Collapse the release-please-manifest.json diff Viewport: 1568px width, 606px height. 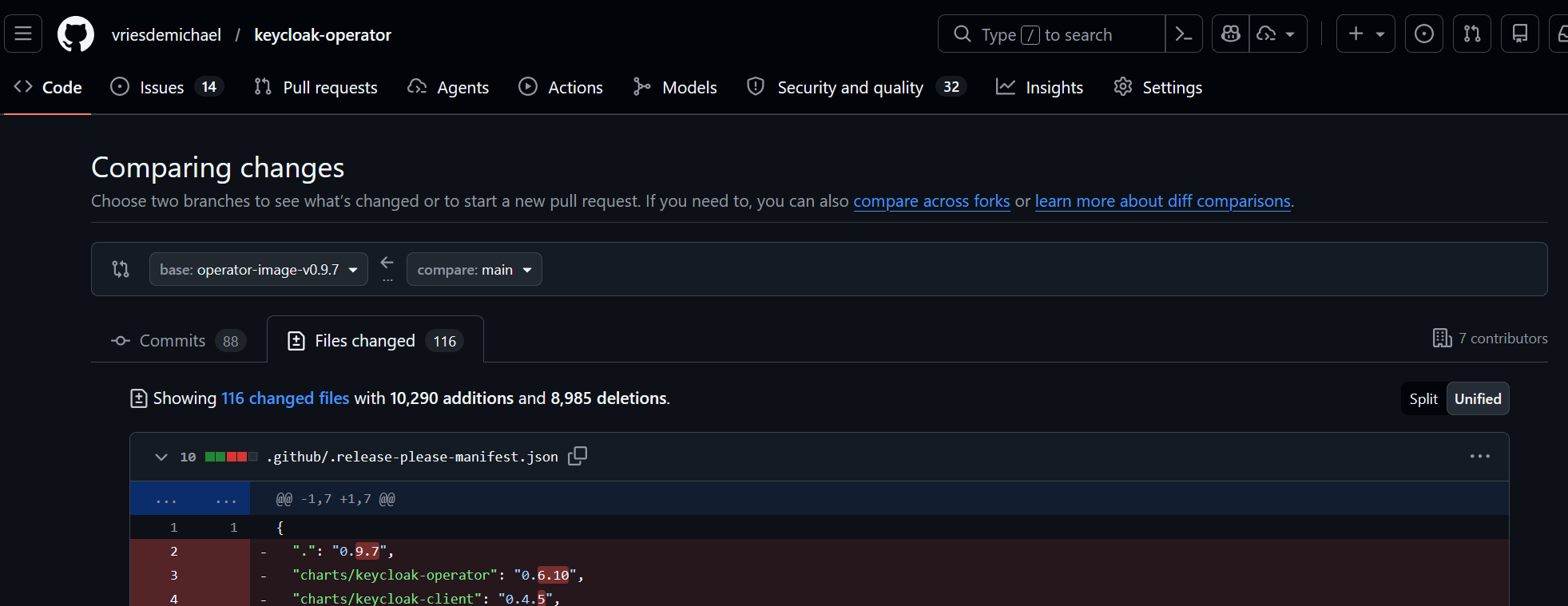click(161, 457)
